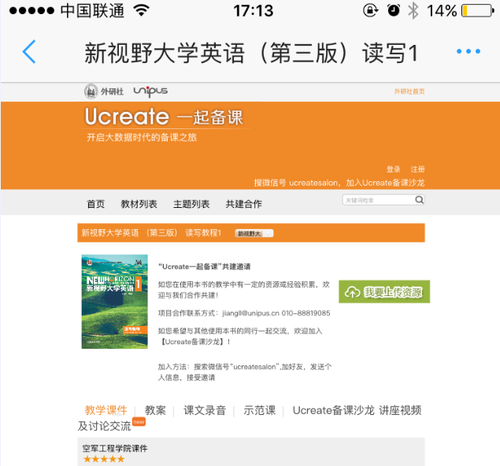The image size is (500, 466).
Task: Switch to the 示范课 tab
Action: click(x=259, y=410)
